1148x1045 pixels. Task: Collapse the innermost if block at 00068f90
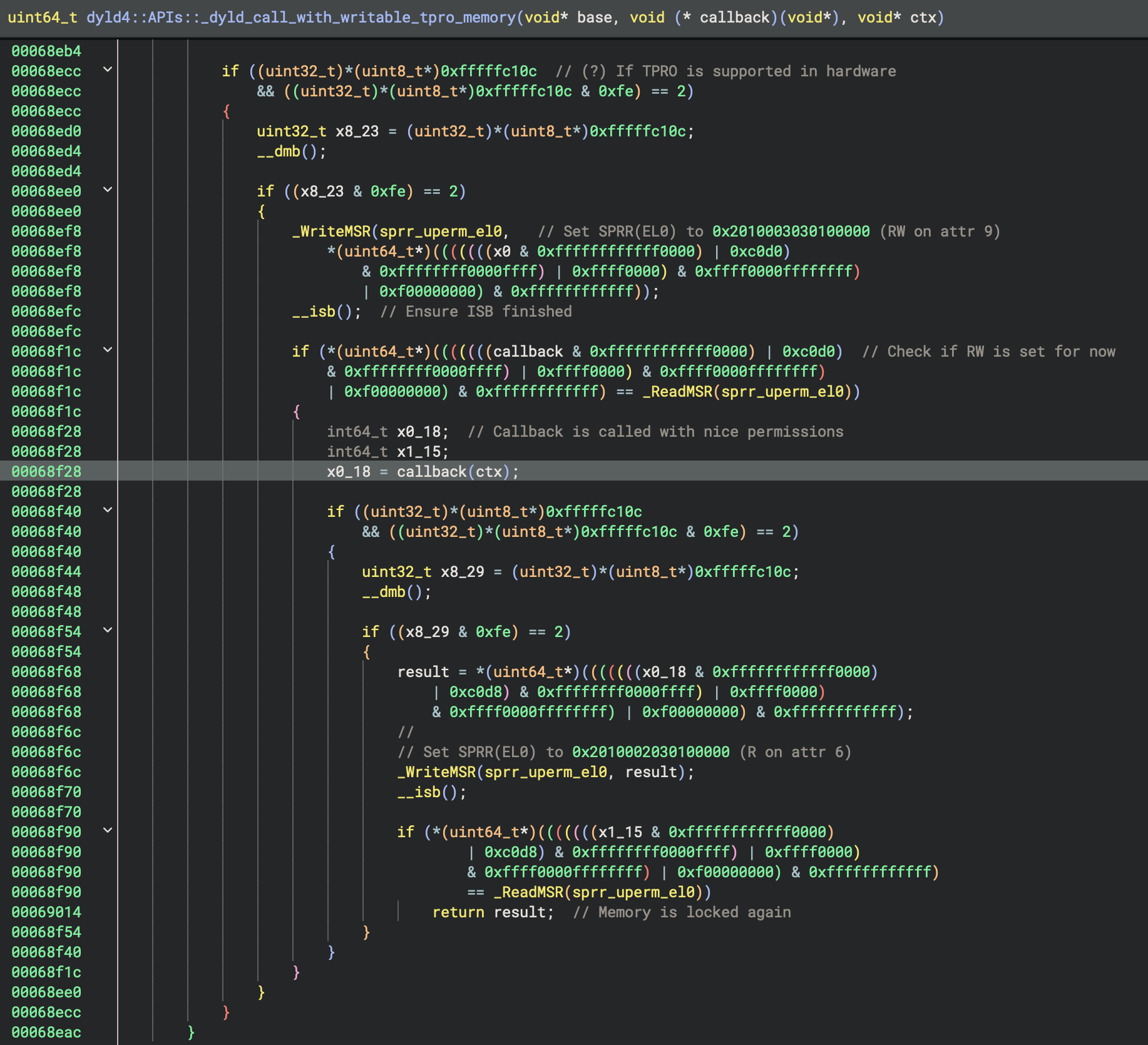(x=108, y=832)
